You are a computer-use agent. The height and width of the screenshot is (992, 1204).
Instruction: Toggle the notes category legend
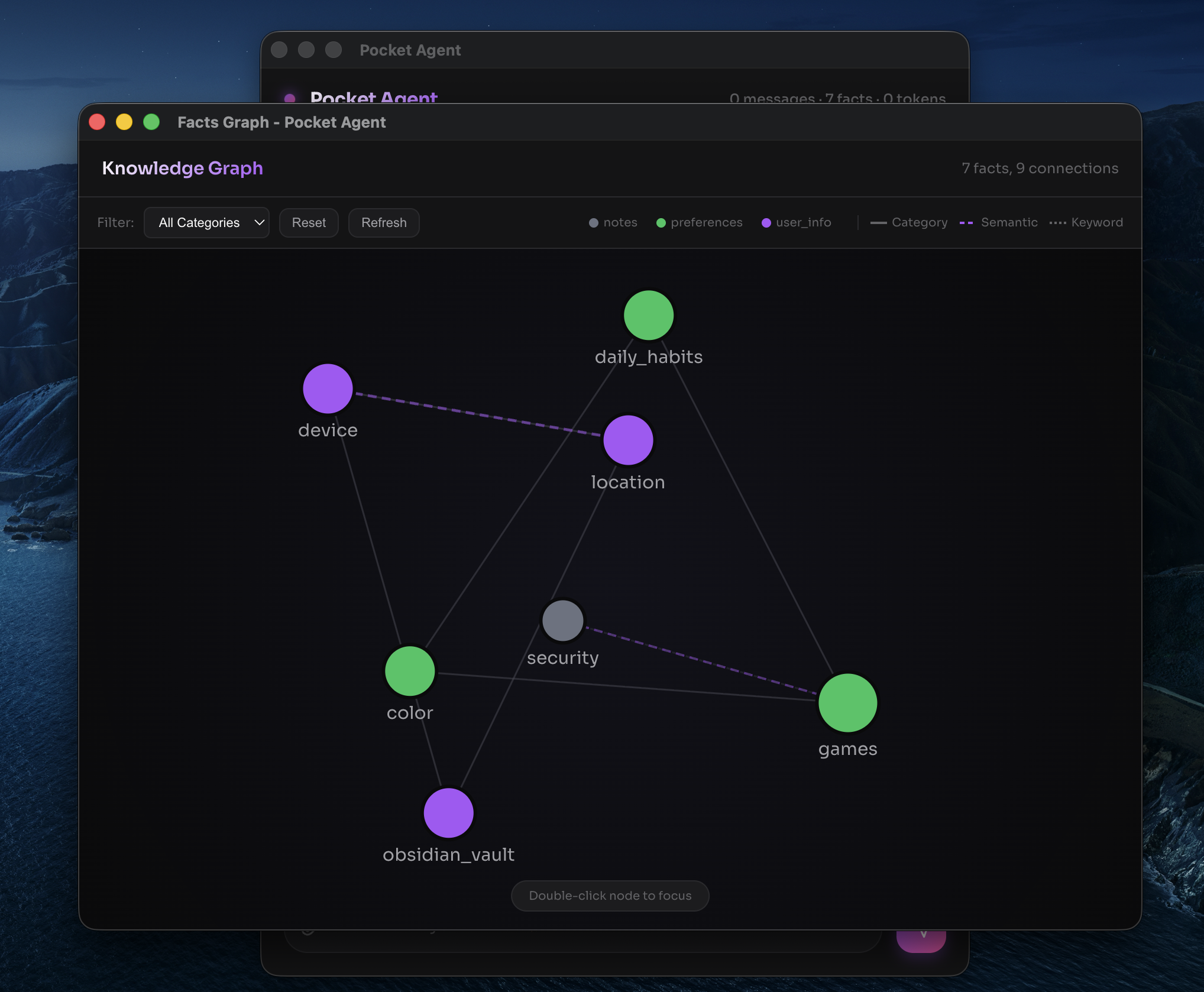point(613,222)
